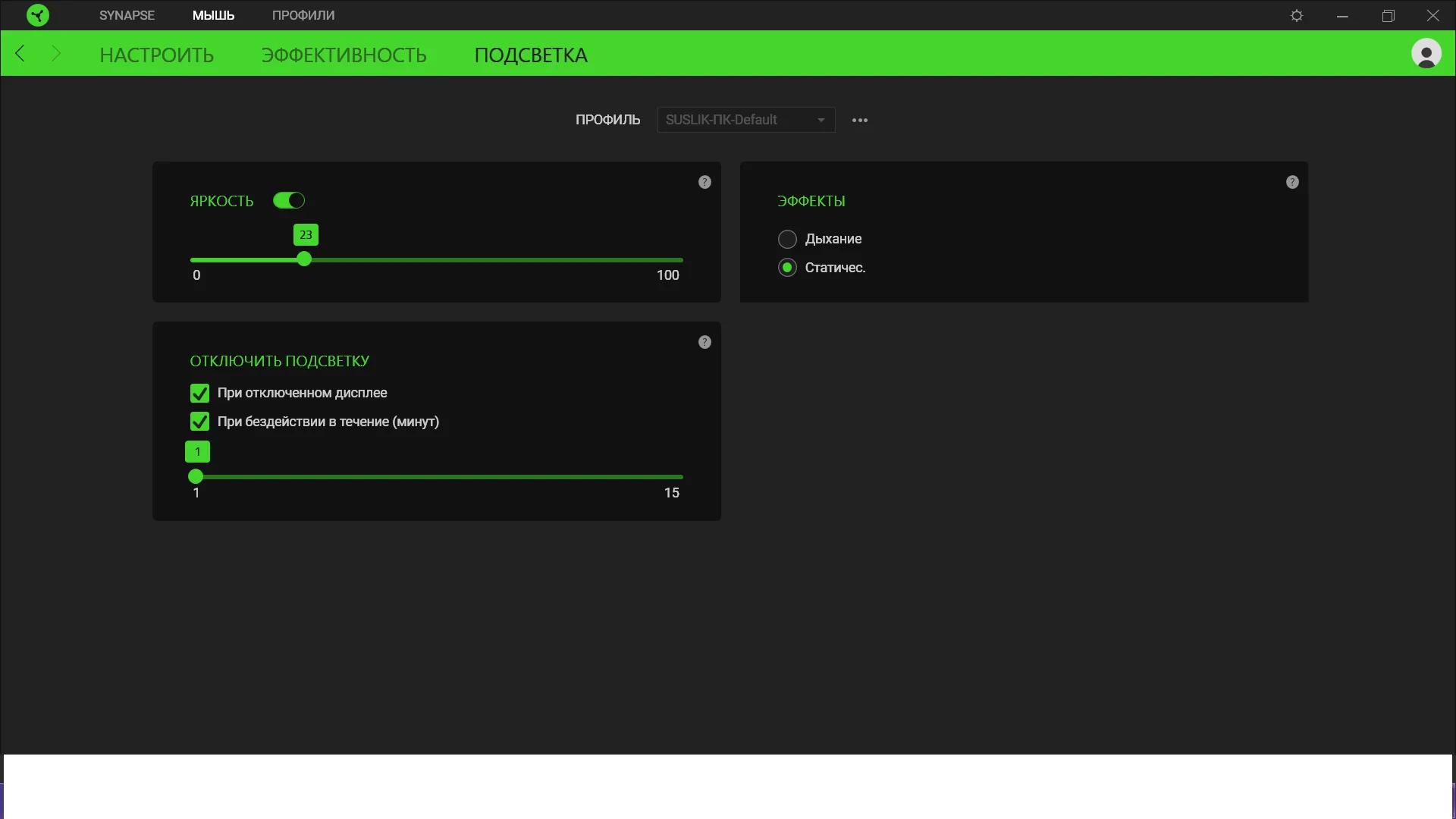Viewport: 1456px width, 819px height.
Task: Switch to the НАСТРОИТЬ tab
Action: [157, 55]
